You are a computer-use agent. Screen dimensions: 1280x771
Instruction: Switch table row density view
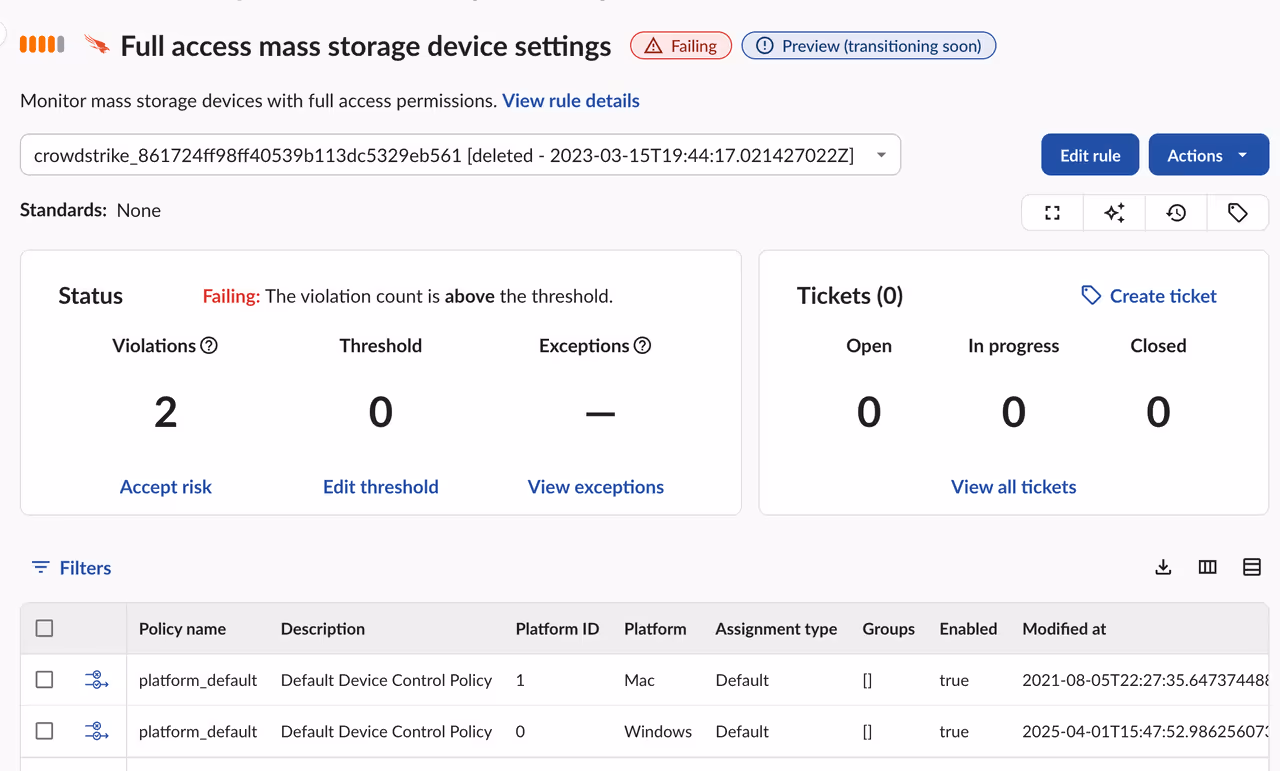pos(1251,567)
